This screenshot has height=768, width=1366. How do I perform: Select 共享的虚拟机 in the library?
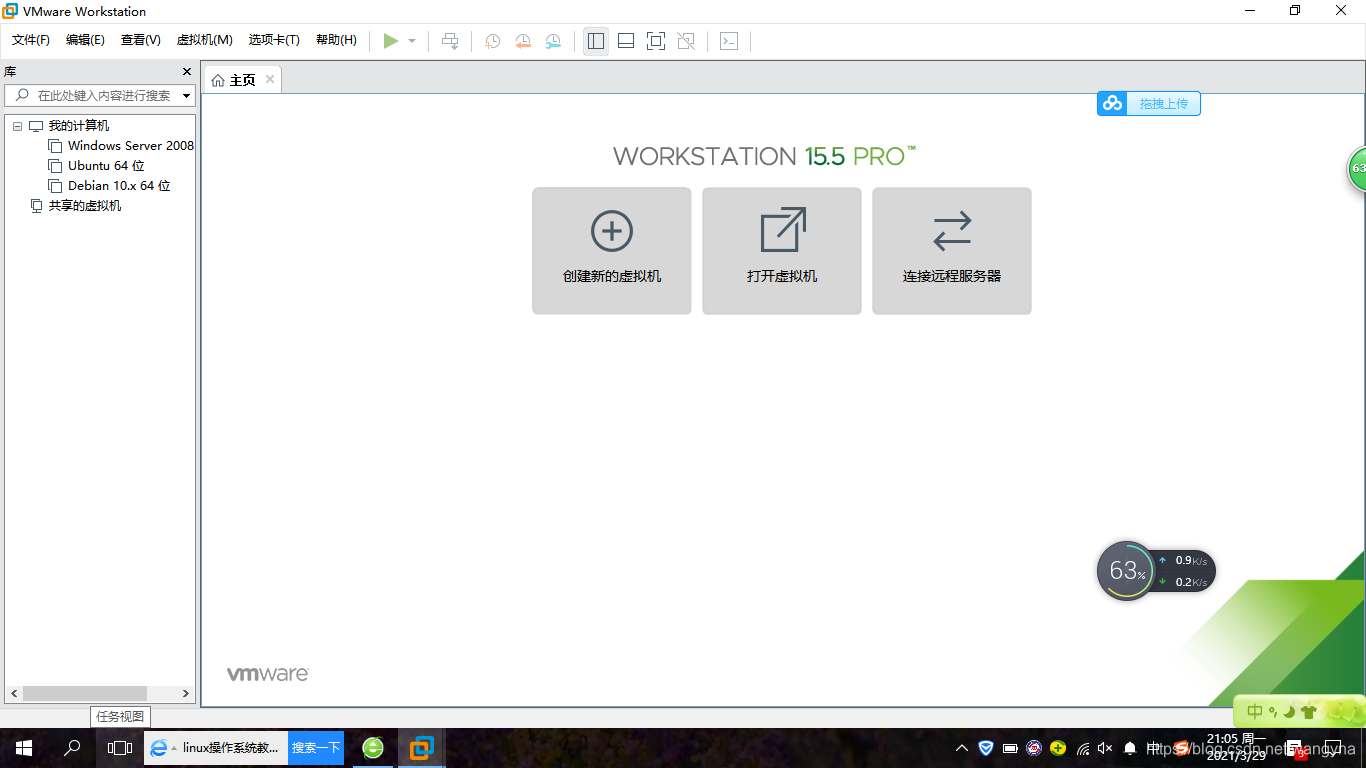(x=85, y=206)
